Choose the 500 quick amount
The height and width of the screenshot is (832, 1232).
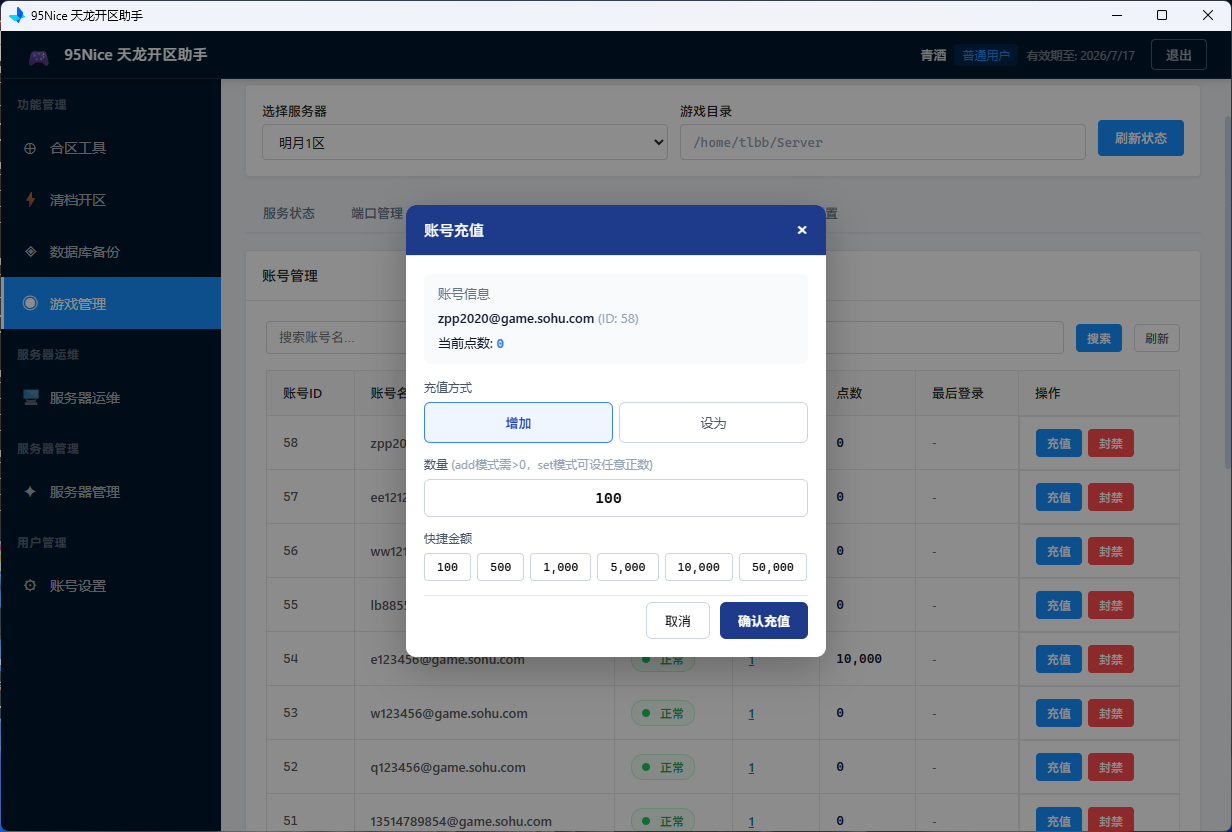[x=501, y=567]
